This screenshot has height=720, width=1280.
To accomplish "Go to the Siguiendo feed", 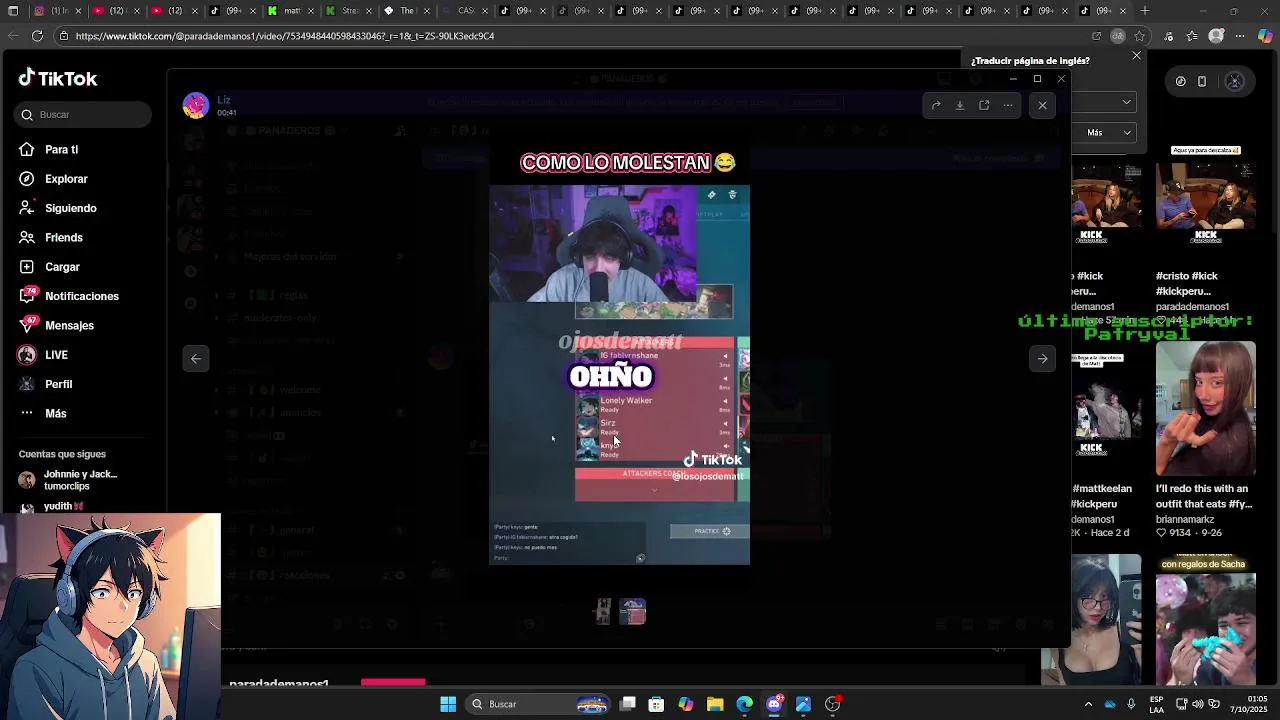I will pyautogui.click(x=70, y=208).
